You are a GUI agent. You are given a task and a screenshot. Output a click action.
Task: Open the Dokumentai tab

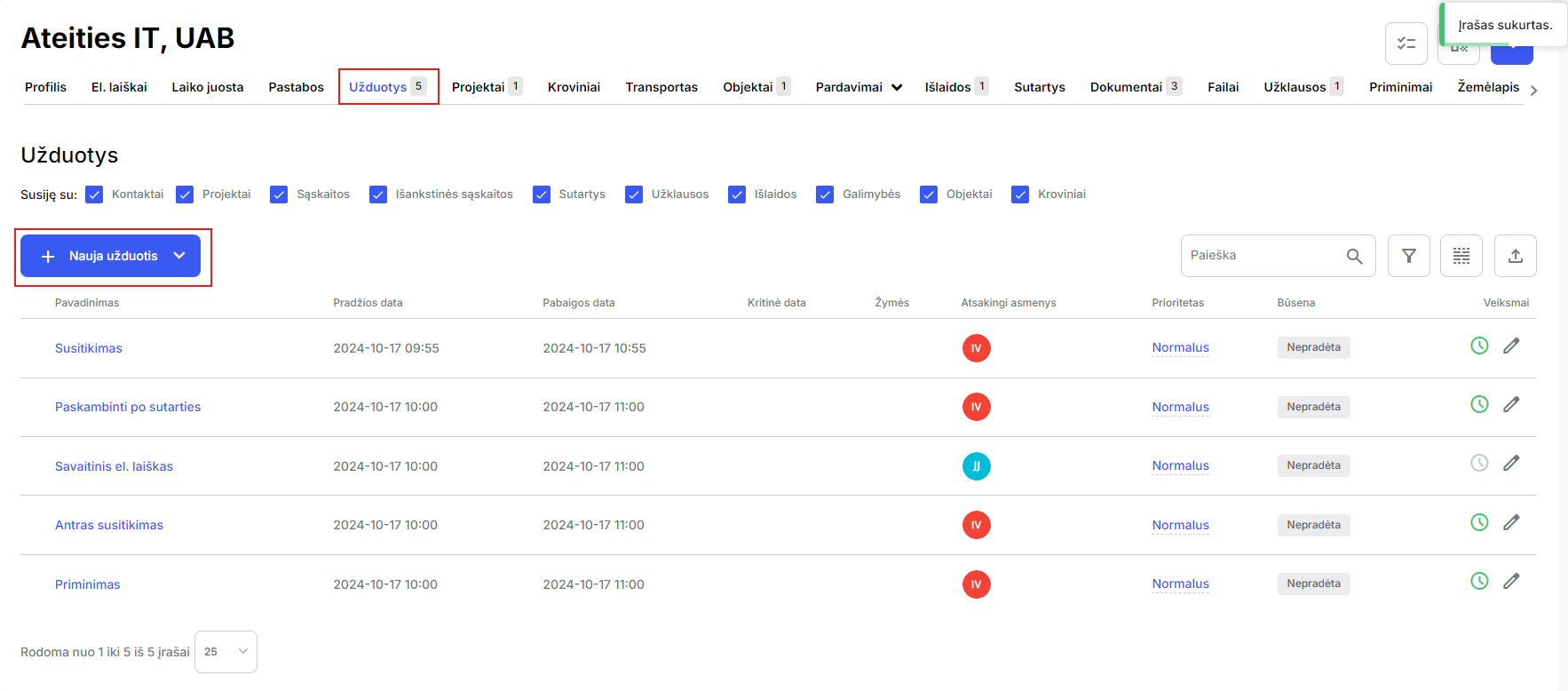pyautogui.click(x=1136, y=87)
